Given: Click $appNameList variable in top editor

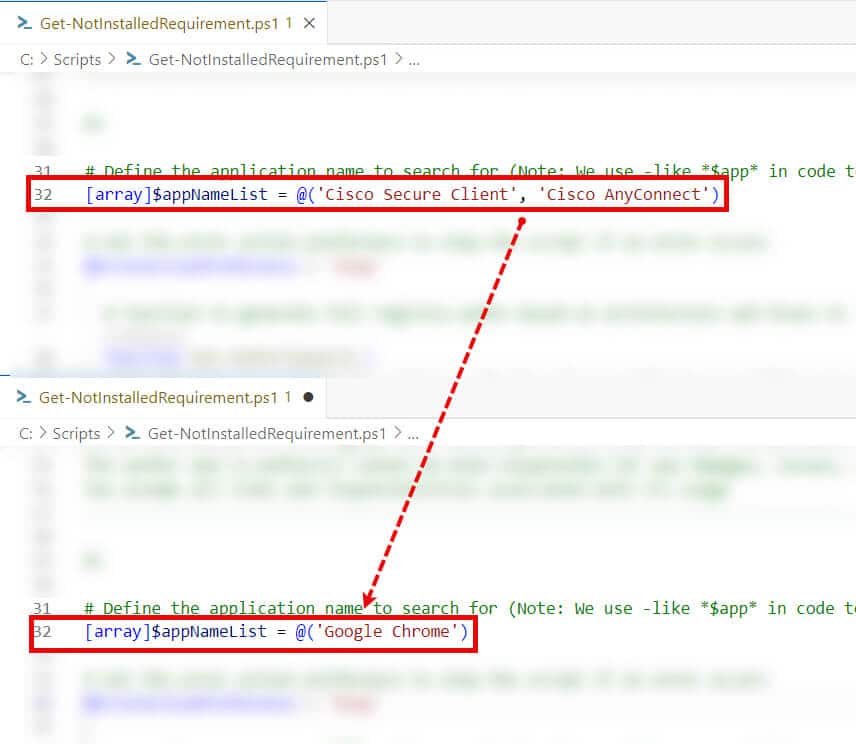Looking at the screenshot, I should [x=210, y=195].
